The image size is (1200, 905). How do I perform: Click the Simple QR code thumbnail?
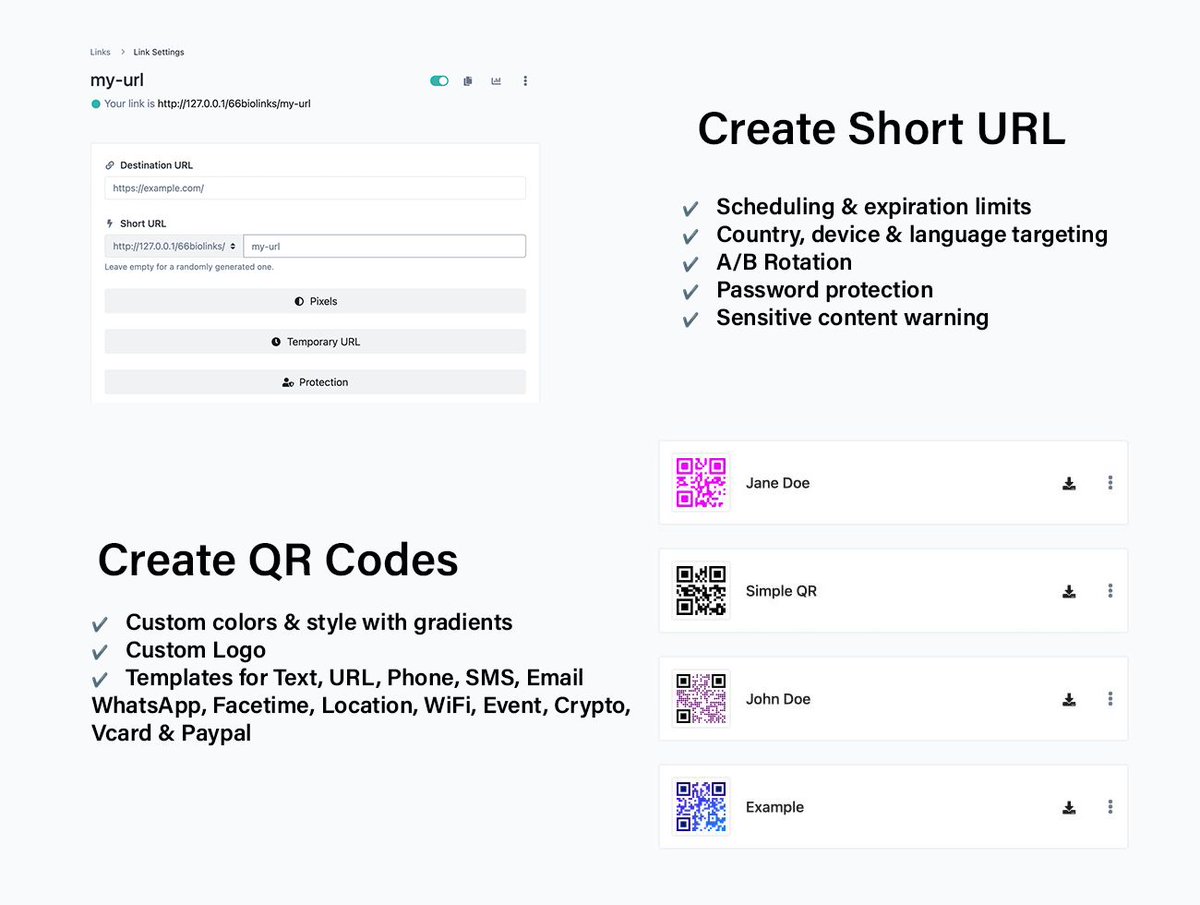click(701, 591)
